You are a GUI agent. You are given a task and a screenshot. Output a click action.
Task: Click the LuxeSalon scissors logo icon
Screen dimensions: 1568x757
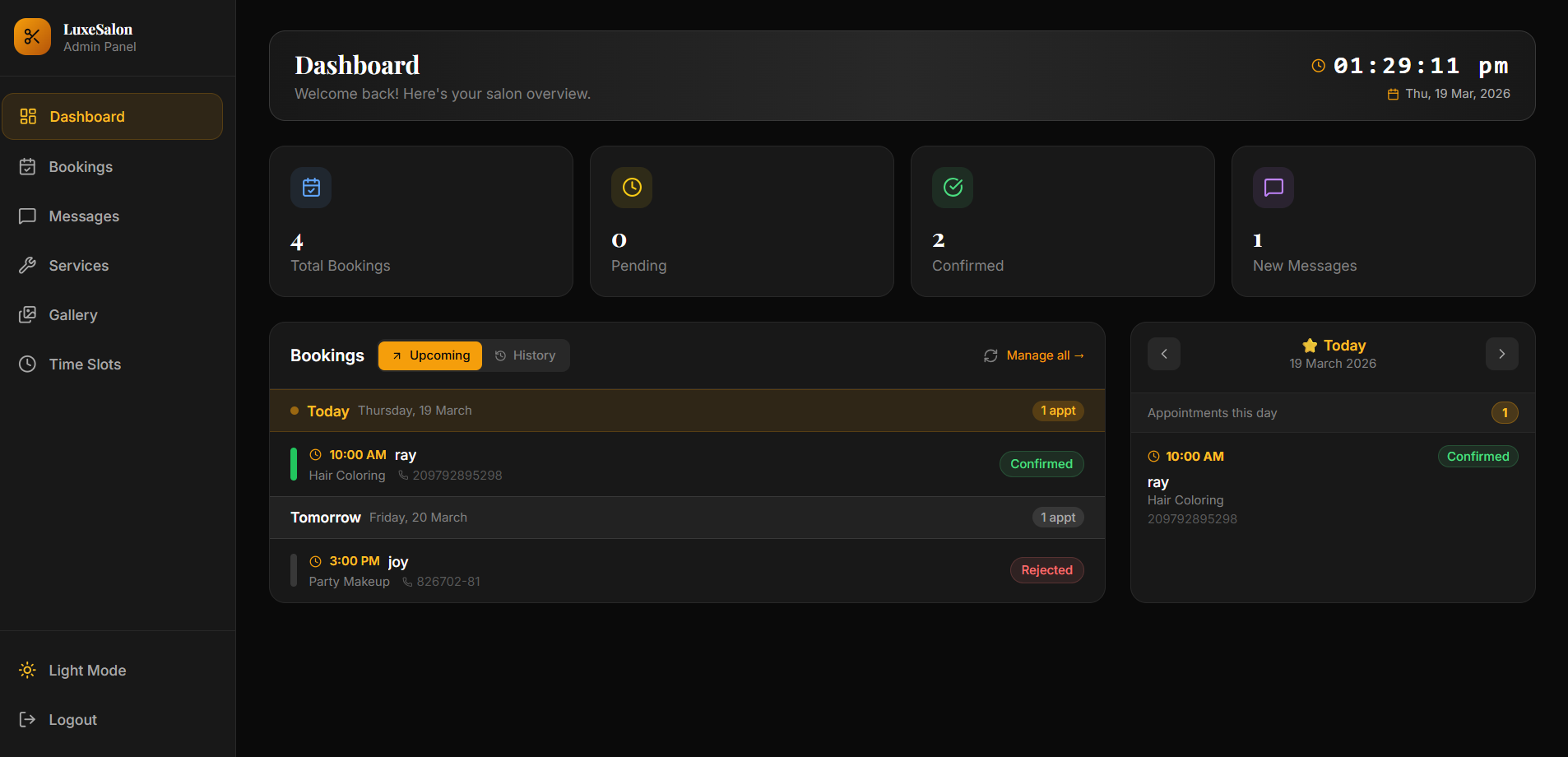[x=32, y=37]
